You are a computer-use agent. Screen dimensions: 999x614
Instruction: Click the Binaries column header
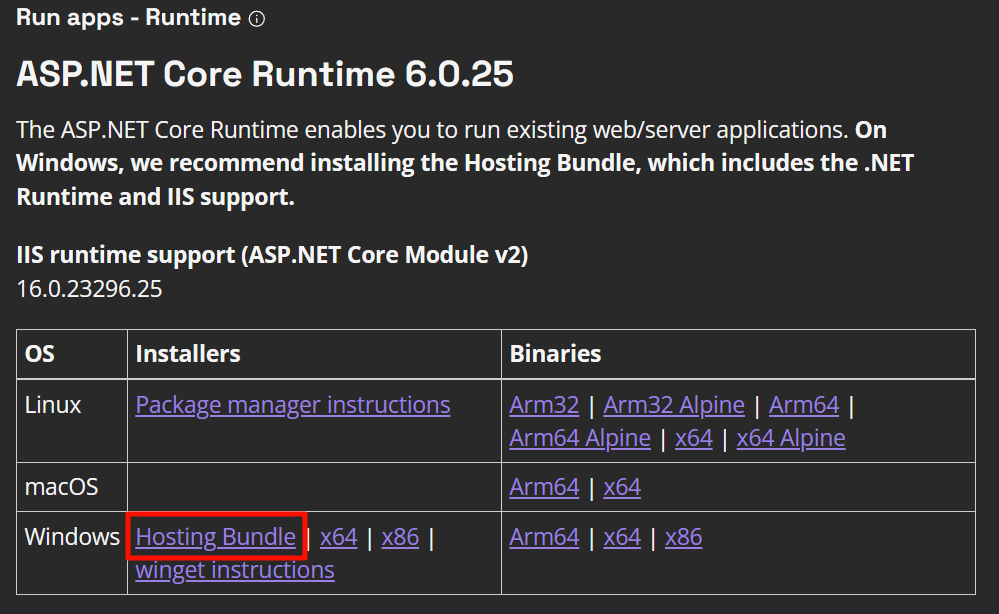click(556, 353)
